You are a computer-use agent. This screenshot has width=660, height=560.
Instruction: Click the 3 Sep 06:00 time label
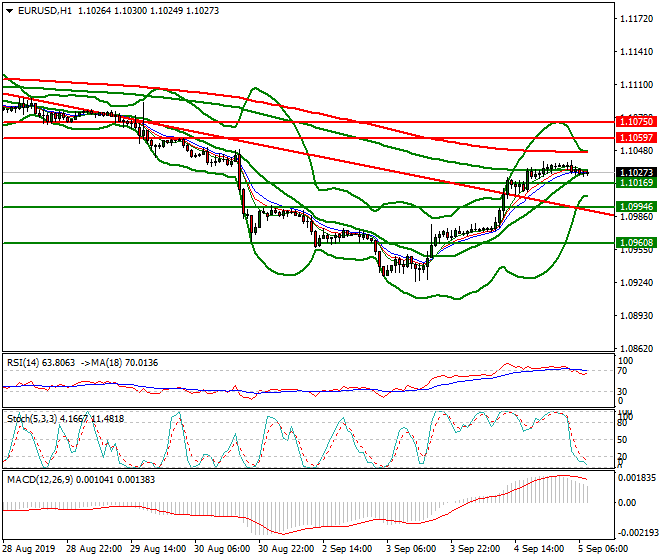pos(411,549)
